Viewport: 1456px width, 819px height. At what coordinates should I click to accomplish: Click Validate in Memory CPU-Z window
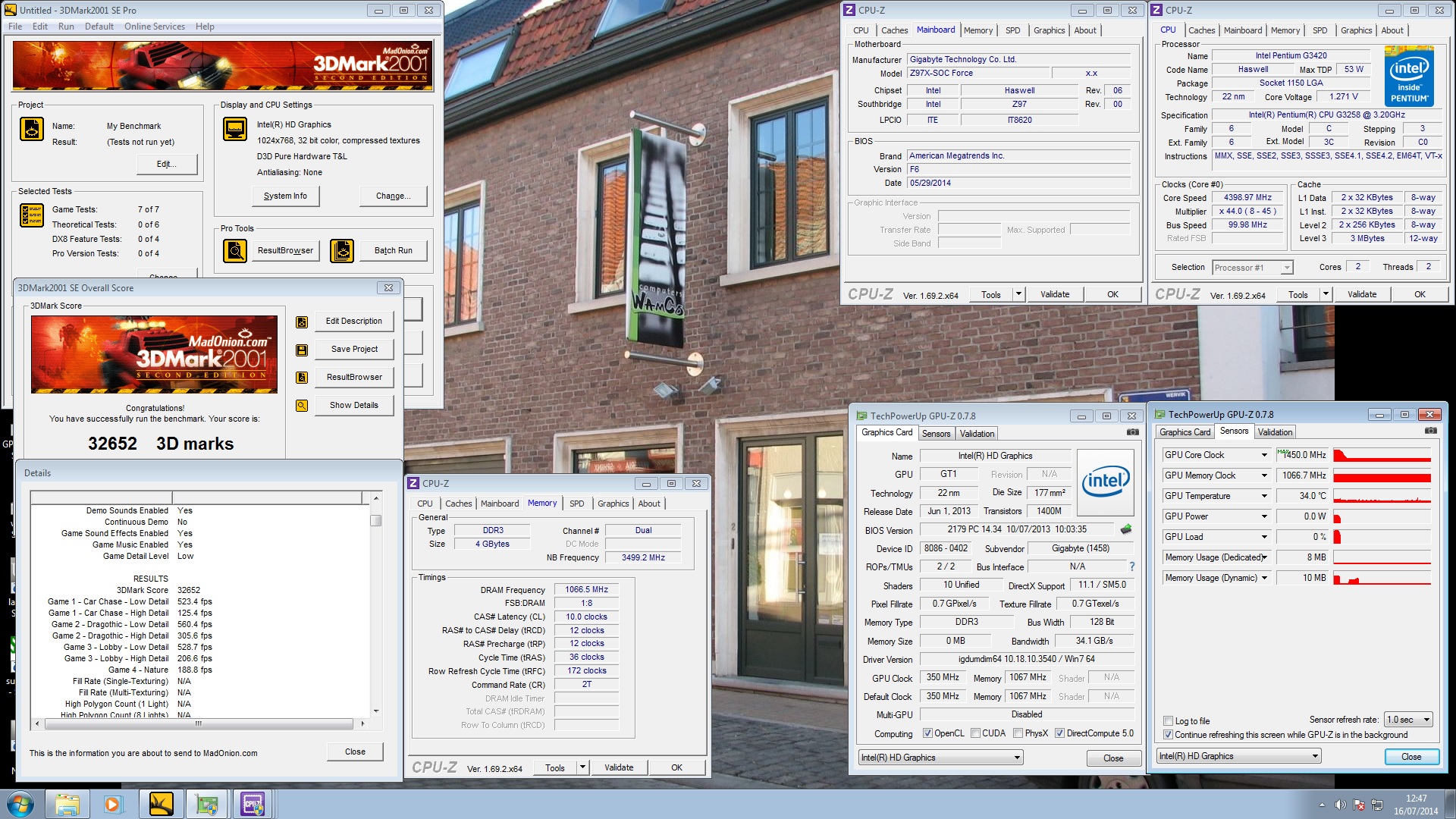click(619, 767)
